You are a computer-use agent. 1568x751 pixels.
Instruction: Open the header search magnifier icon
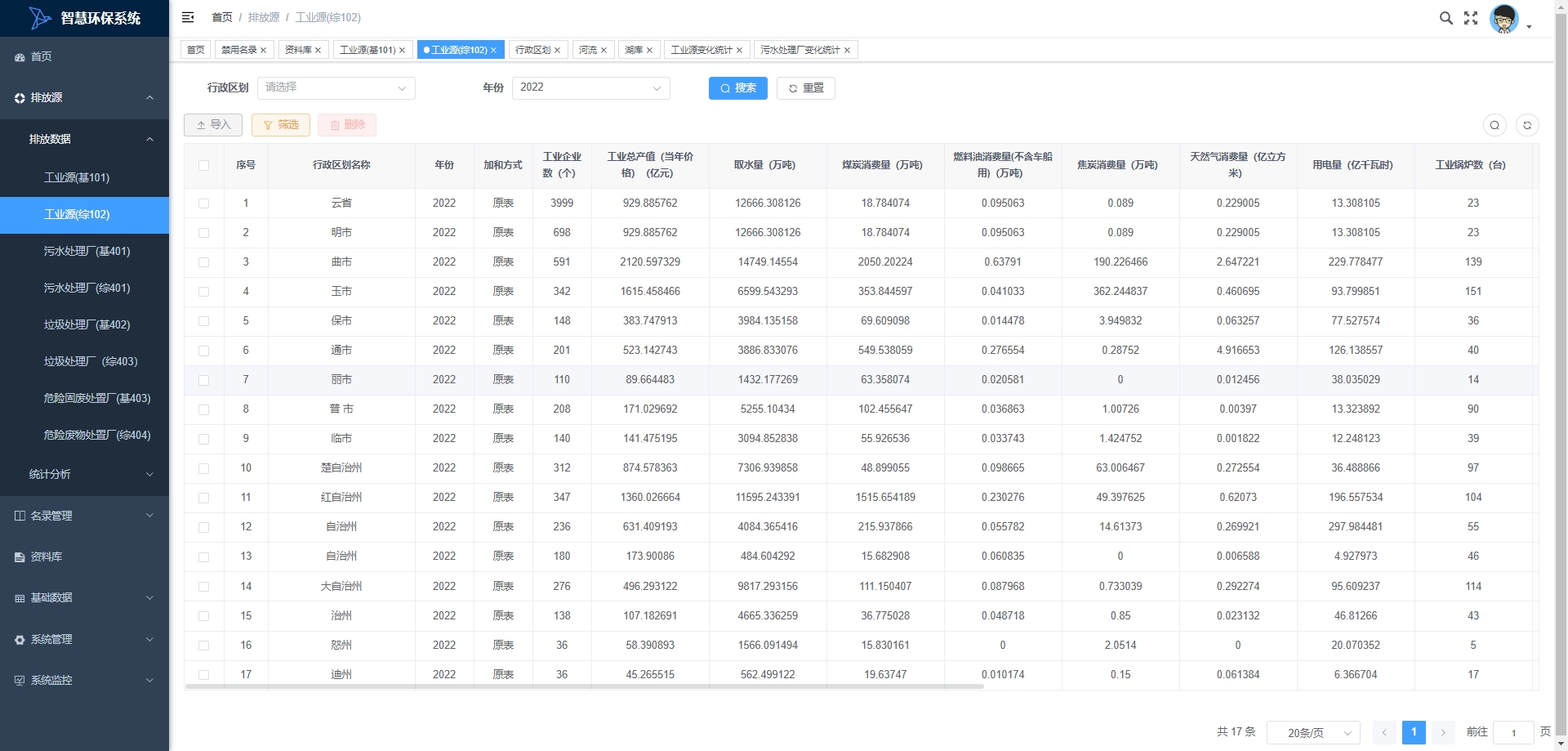click(1445, 18)
